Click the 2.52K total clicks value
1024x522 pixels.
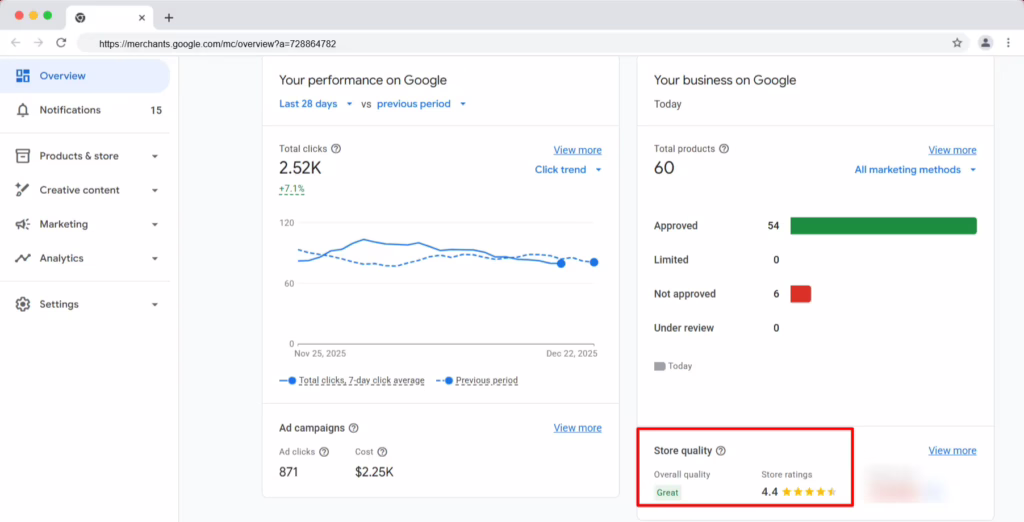pyautogui.click(x=300, y=168)
